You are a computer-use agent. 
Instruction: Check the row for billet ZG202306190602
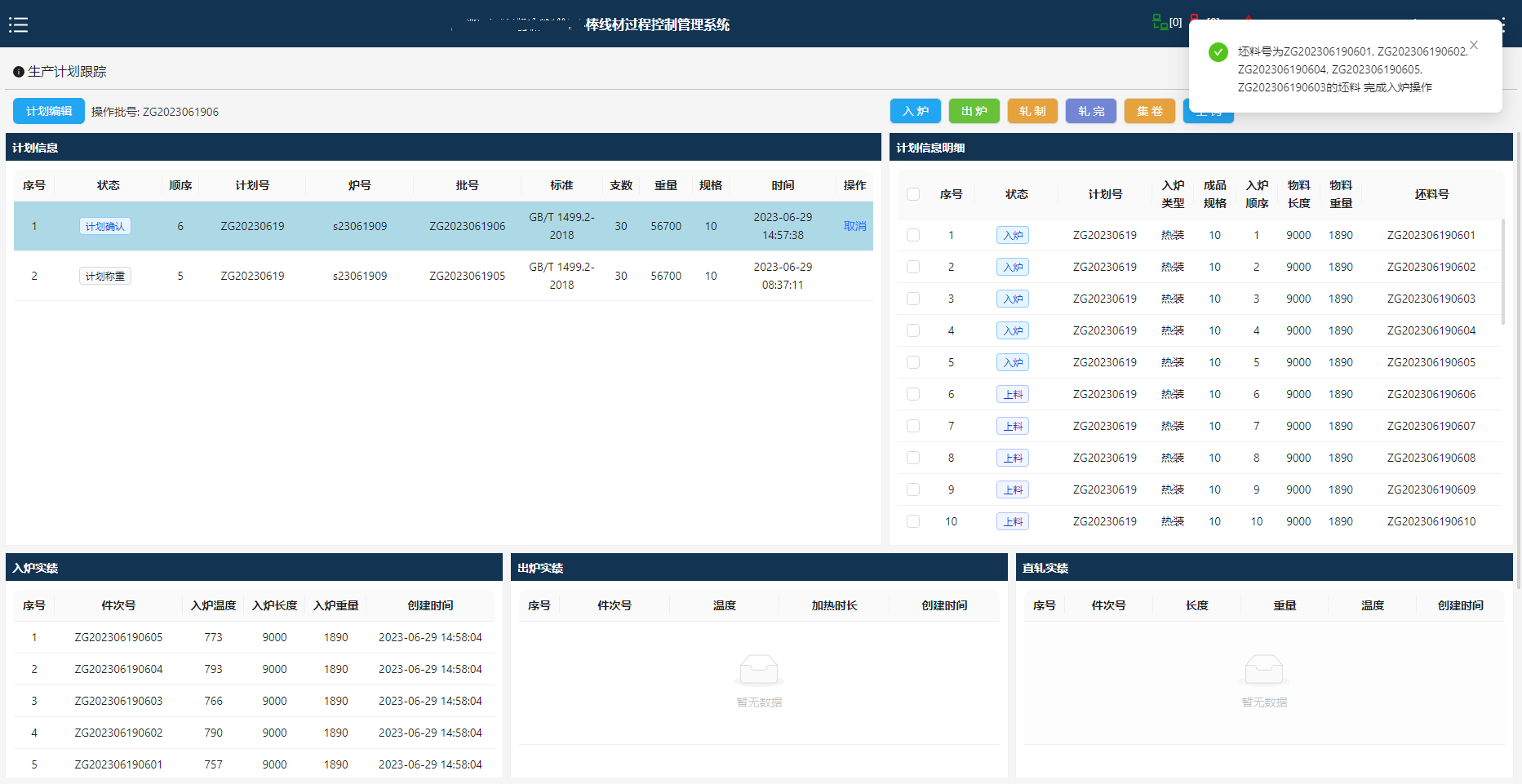click(913, 267)
